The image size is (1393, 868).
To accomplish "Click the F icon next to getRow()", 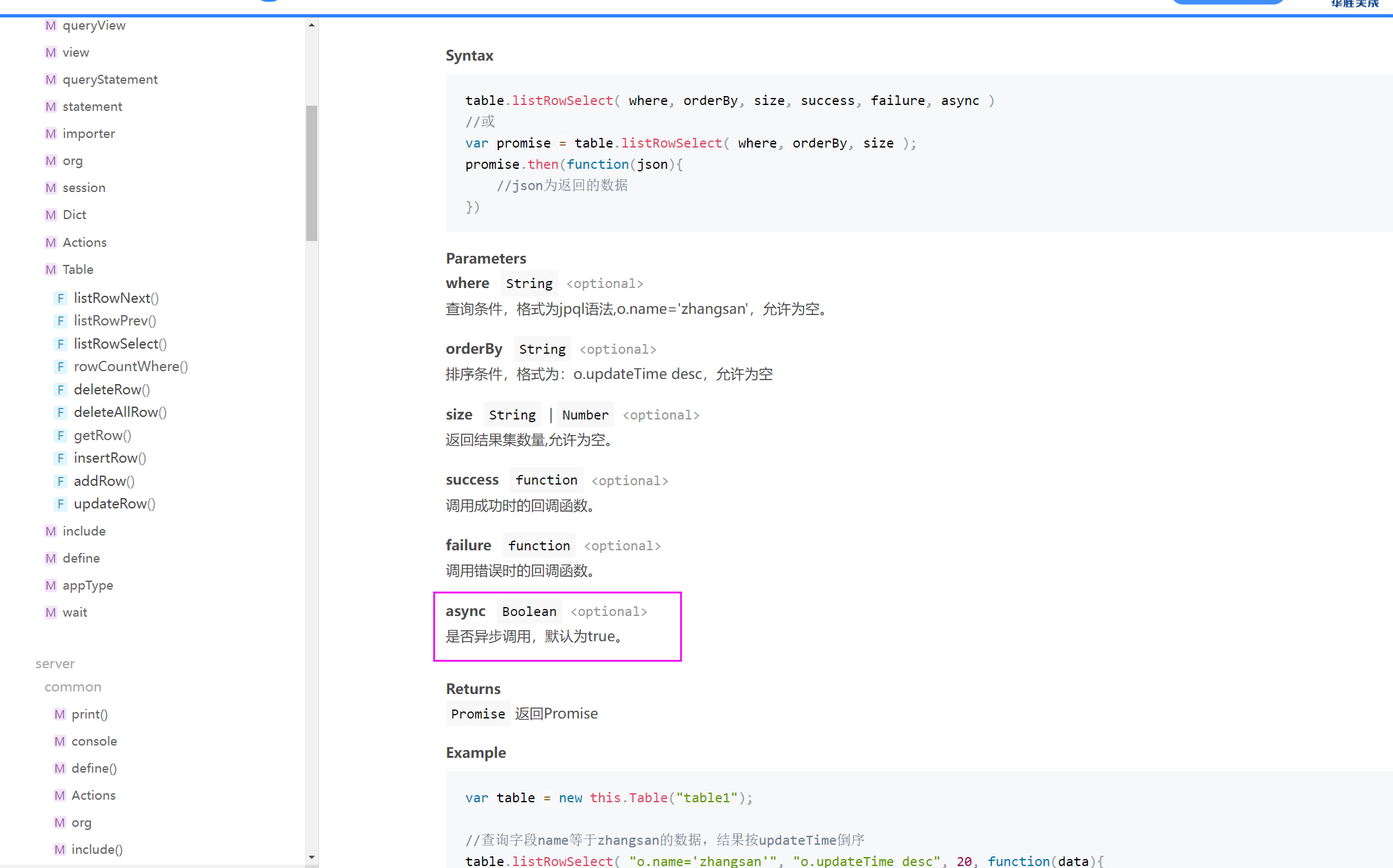I will (x=61, y=436).
